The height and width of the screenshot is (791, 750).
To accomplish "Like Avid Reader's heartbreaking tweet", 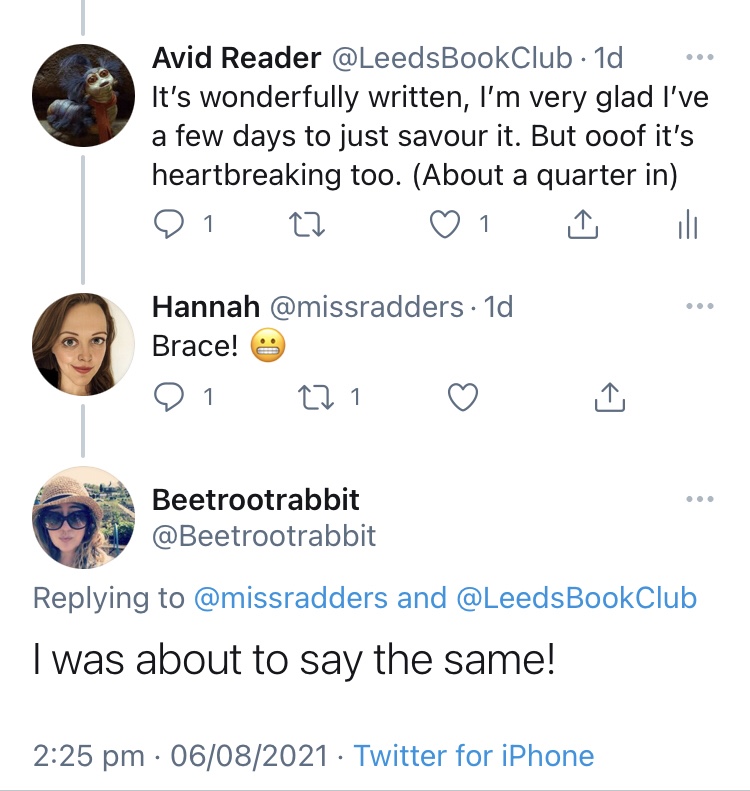I will pos(444,226).
